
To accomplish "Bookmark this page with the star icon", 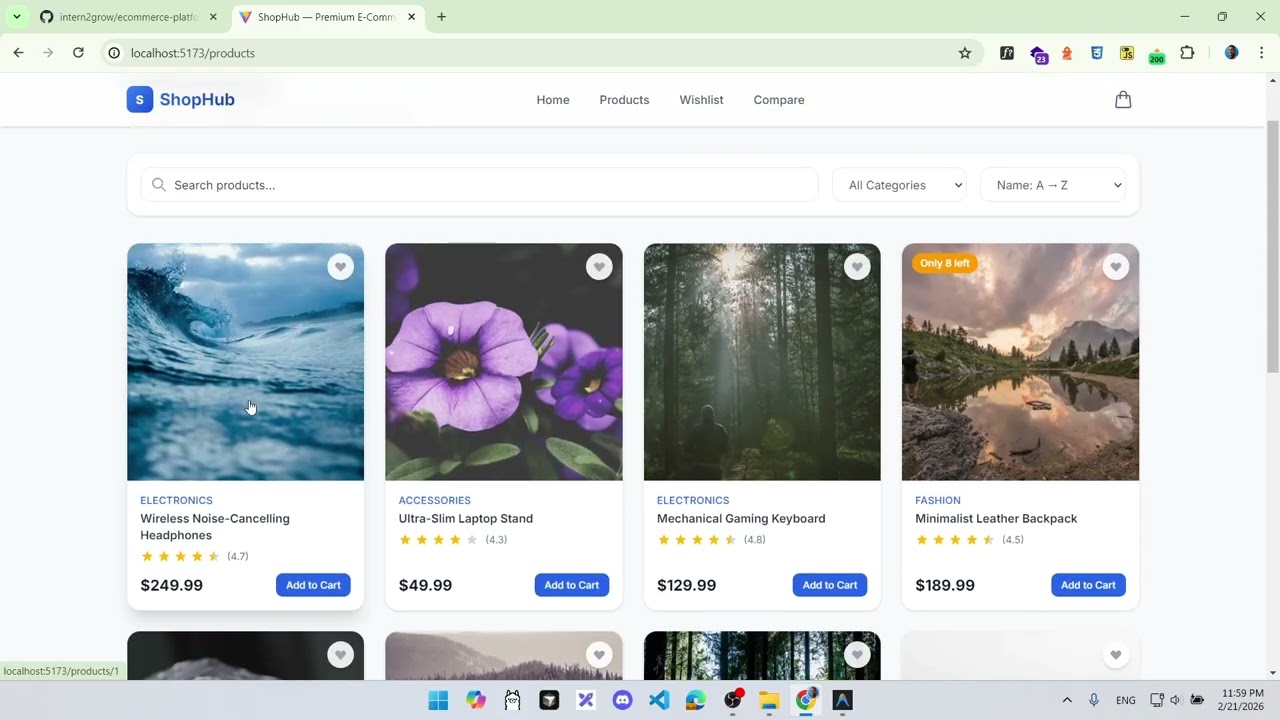I will coord(965,53).
